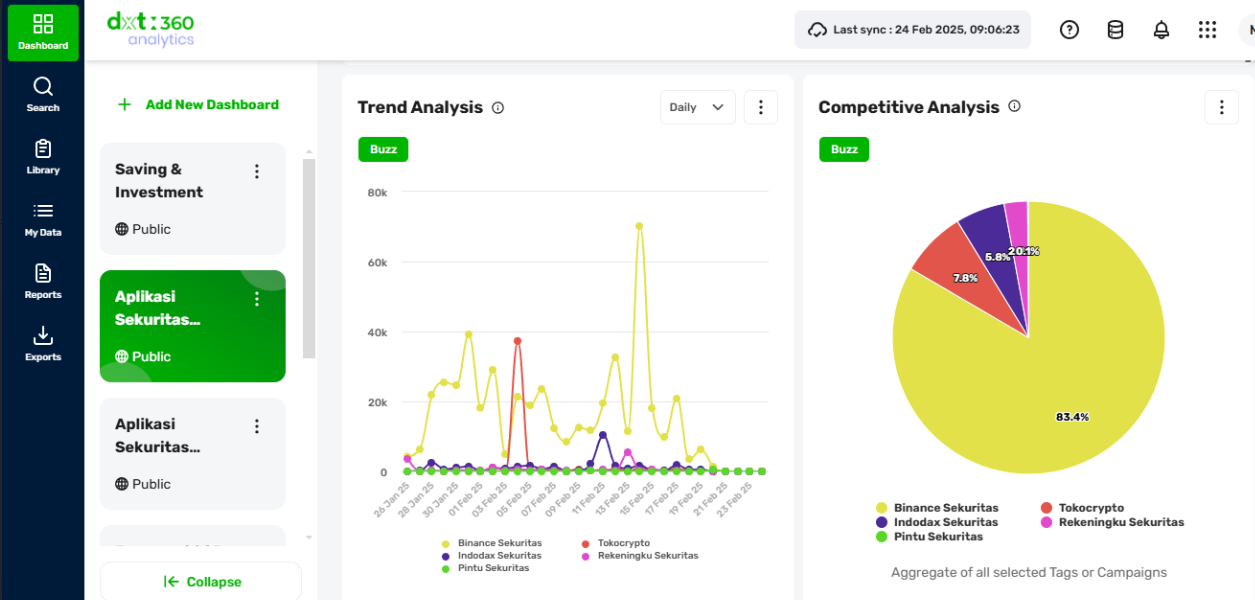Open the Dashboard section in sidebar
The image size is (1255, 600).
(43, 33)
